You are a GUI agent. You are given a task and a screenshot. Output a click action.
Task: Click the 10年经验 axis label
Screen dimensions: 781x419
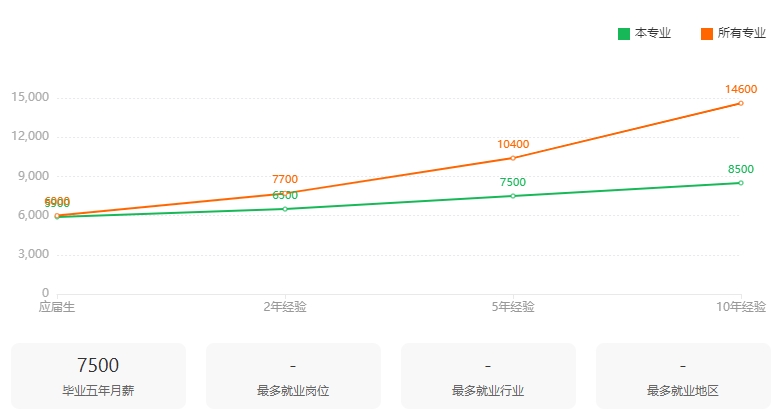click(741, 307)
